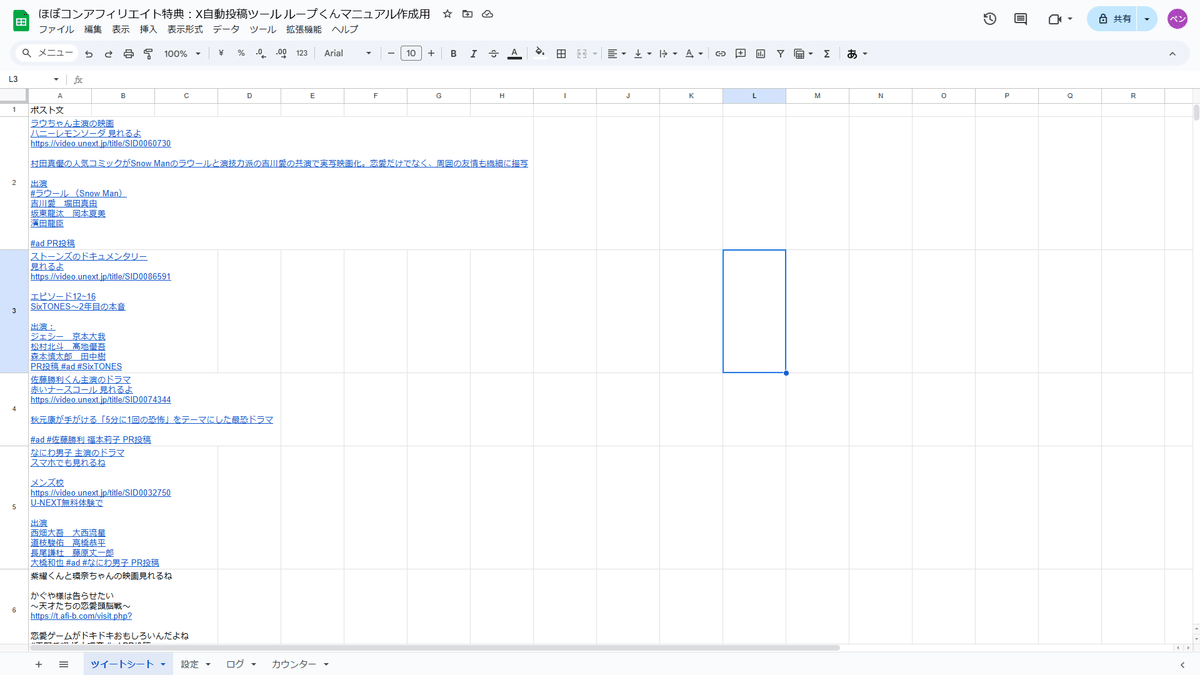Select the ツイートシート sheet tab
The width and height of the screenshot is (1200, 675).
[127, 664]
